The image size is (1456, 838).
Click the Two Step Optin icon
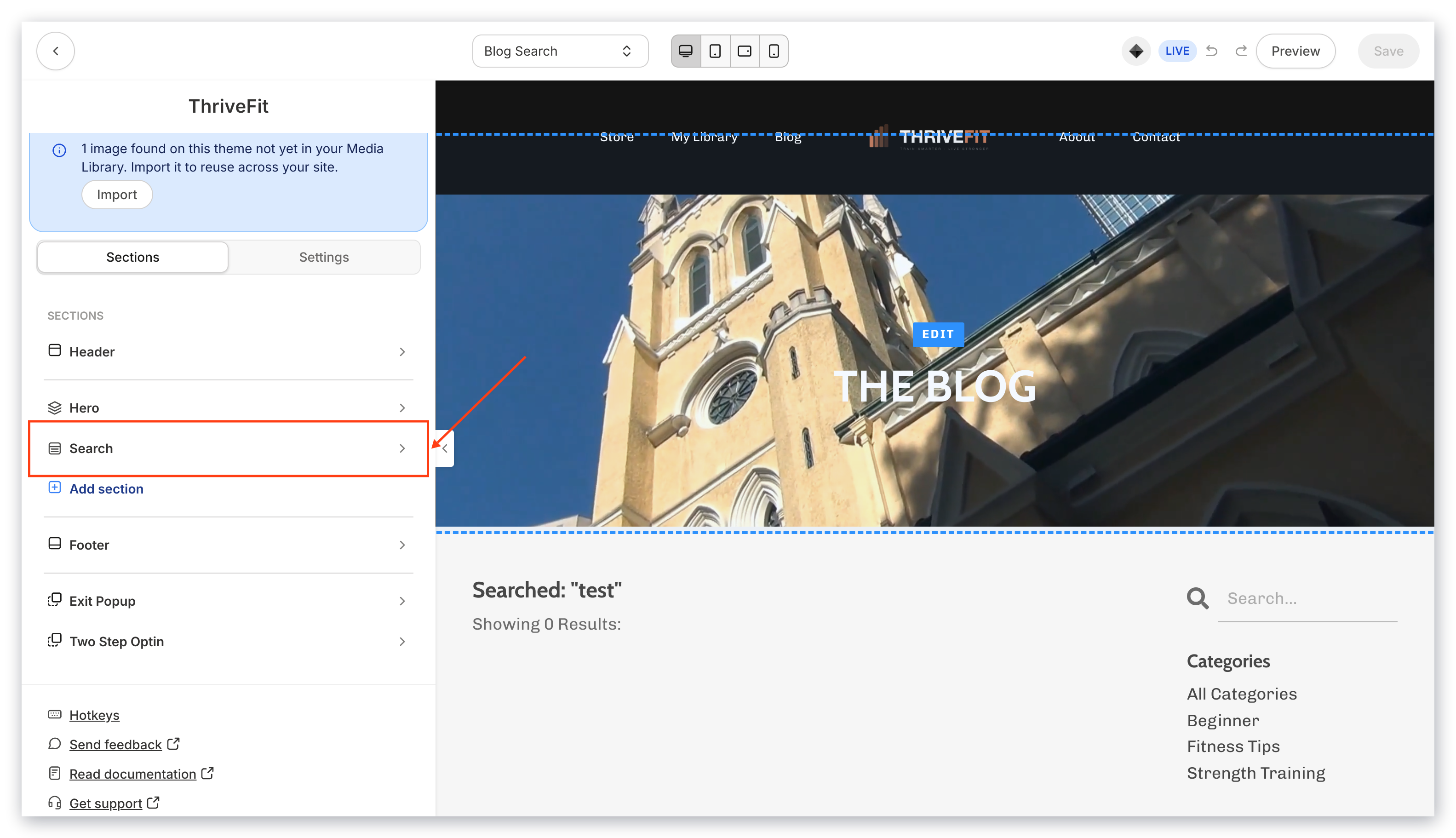click(x=55, y=640)
